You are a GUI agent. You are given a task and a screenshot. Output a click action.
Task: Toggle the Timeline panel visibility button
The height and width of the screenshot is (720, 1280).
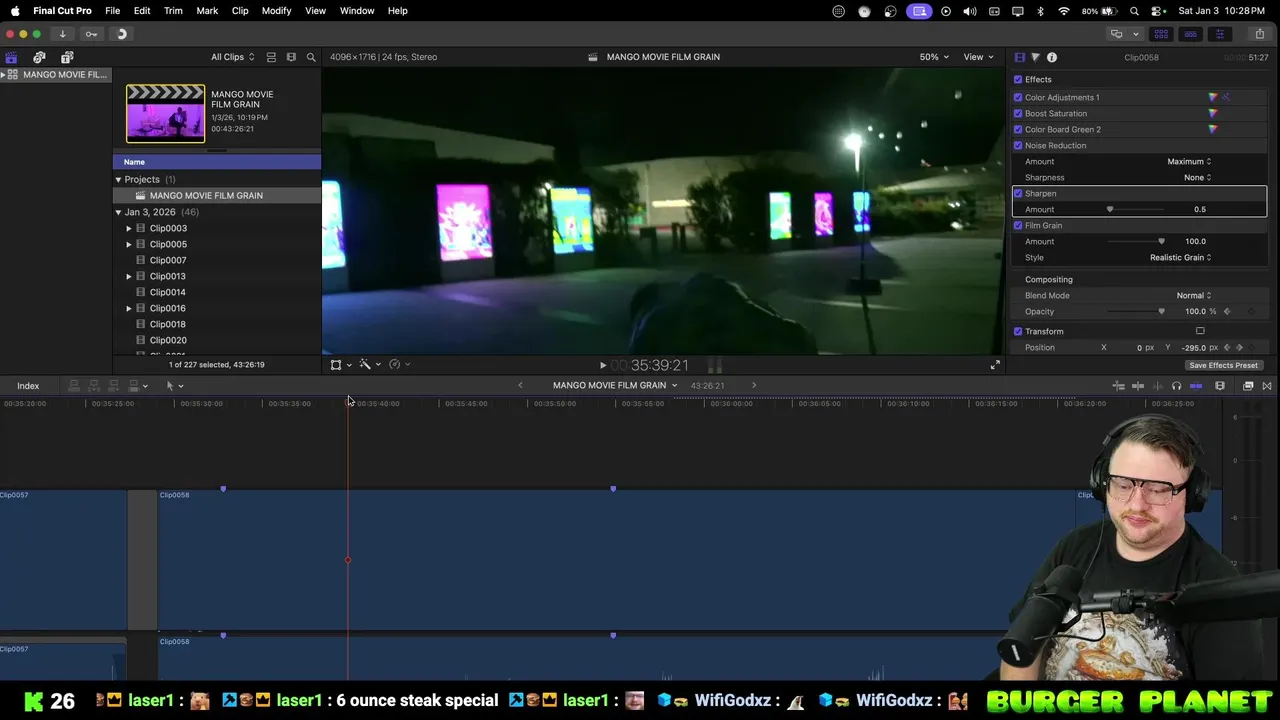click(x=1190, y=34)
